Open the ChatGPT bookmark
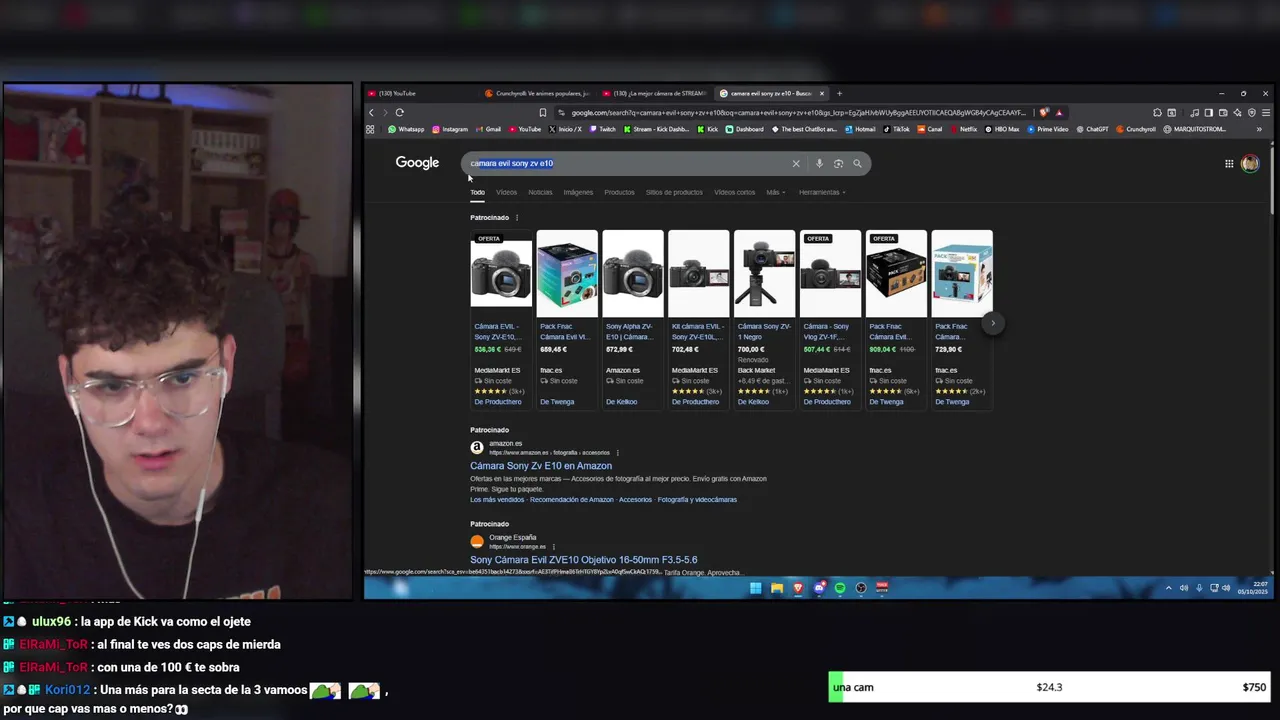The height and width of the screenshot is (720, 1280). tap(1092, 129)
